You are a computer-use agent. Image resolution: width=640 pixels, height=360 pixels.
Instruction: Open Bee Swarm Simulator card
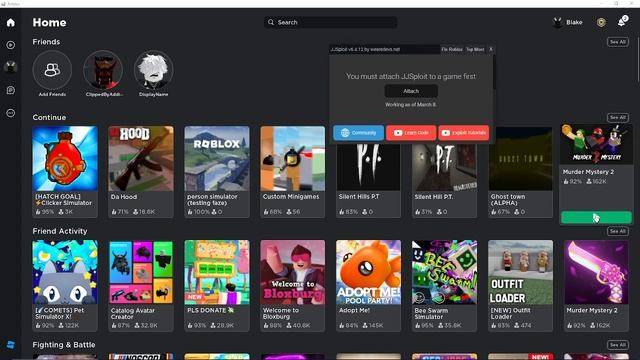click(444, 285)
